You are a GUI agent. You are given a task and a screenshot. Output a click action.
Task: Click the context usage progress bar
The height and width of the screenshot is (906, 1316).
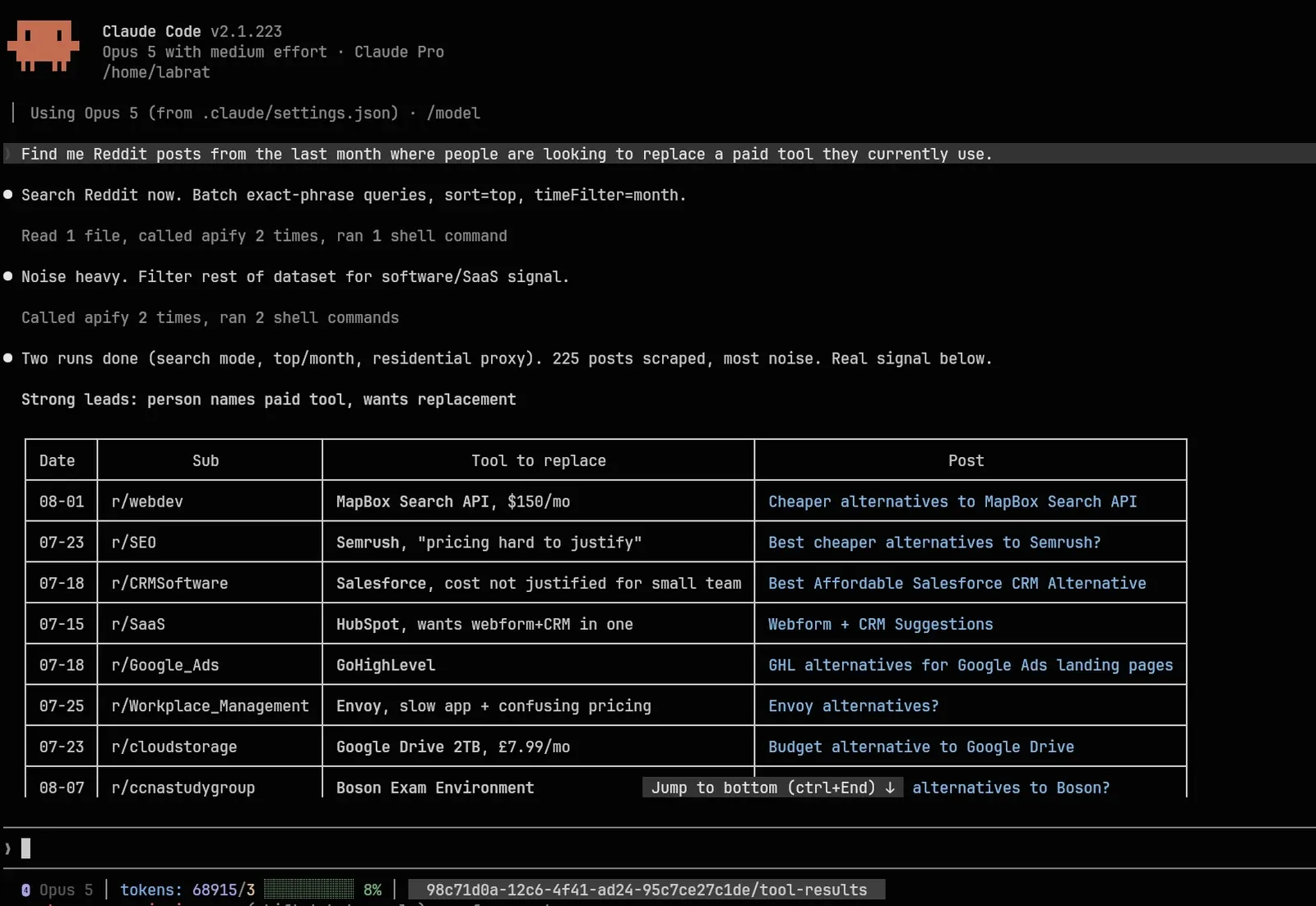pyautogui.click(x=308, y=890)
